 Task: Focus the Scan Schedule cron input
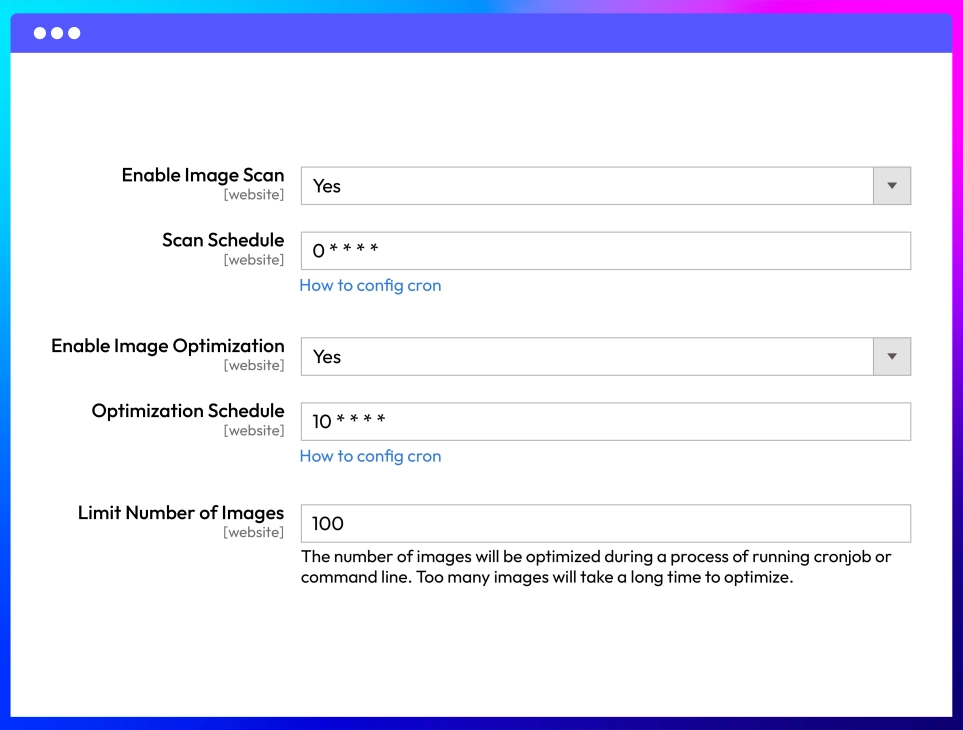point(605,251)
